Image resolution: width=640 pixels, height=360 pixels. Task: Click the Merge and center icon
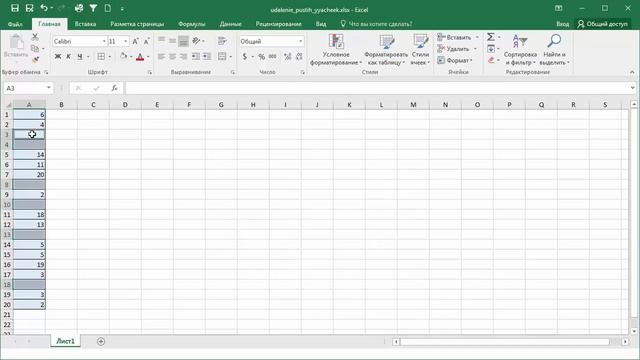tap(222, 56)
